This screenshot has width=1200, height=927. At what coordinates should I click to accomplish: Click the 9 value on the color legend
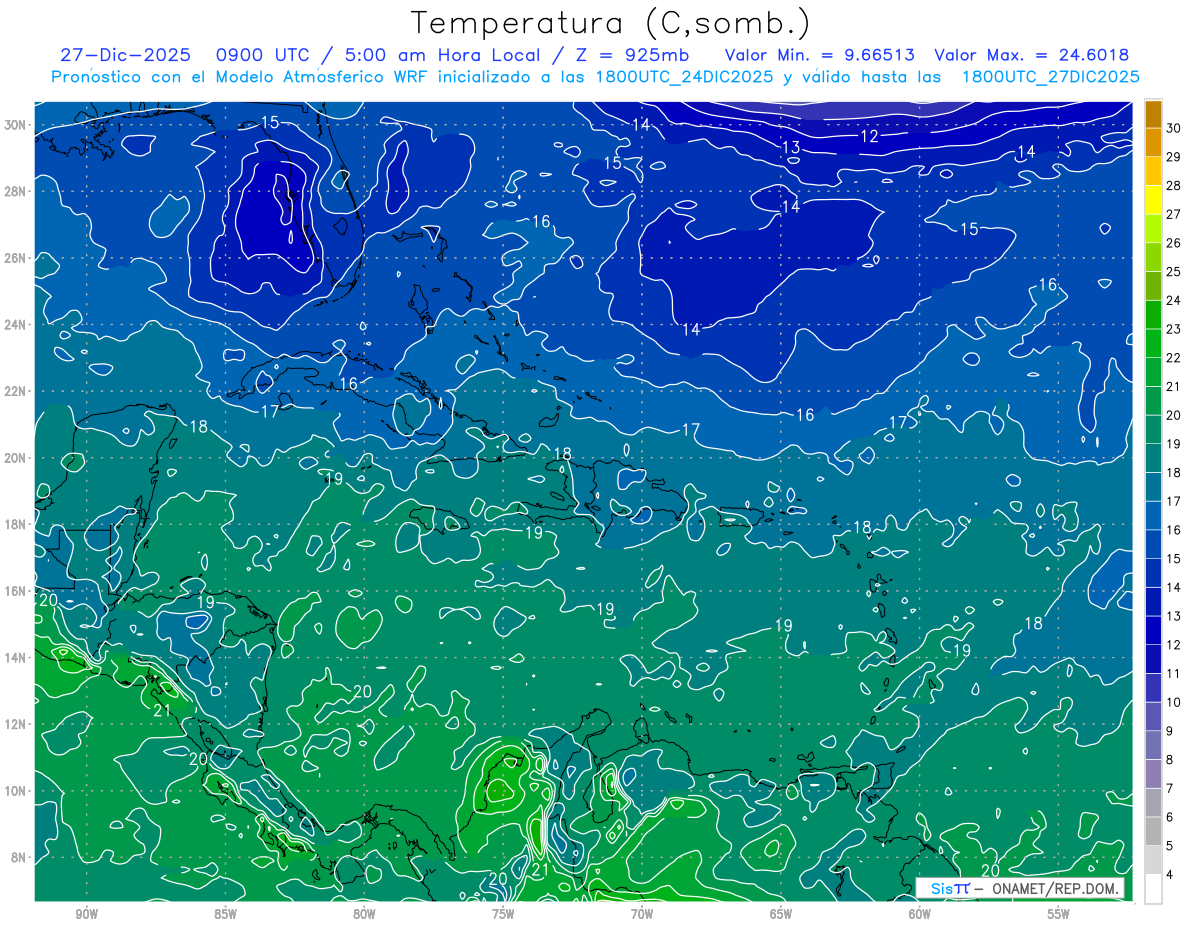coord(1171,732)
